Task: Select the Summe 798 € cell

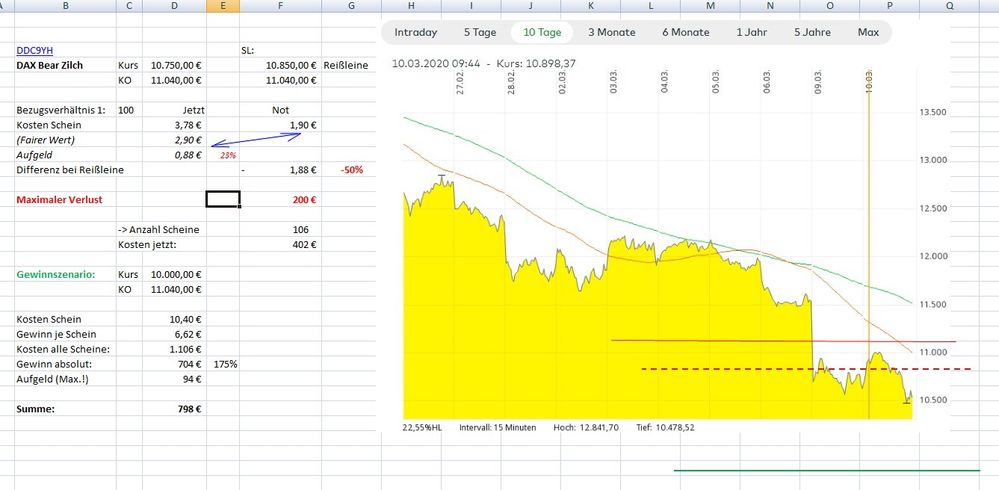Action: (174, 410)
